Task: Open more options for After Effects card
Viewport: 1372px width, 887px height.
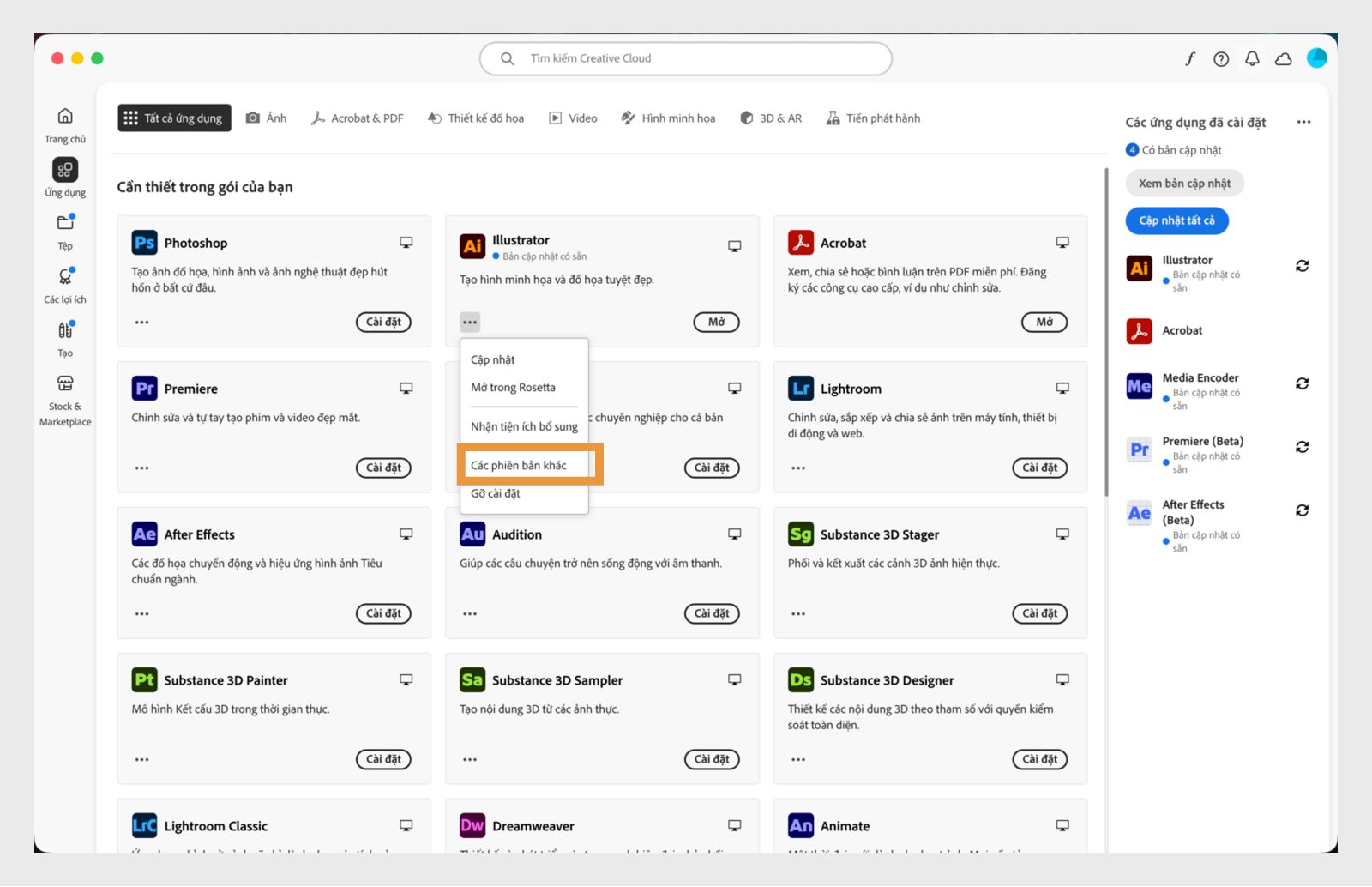Action: [x=141, y=614]
